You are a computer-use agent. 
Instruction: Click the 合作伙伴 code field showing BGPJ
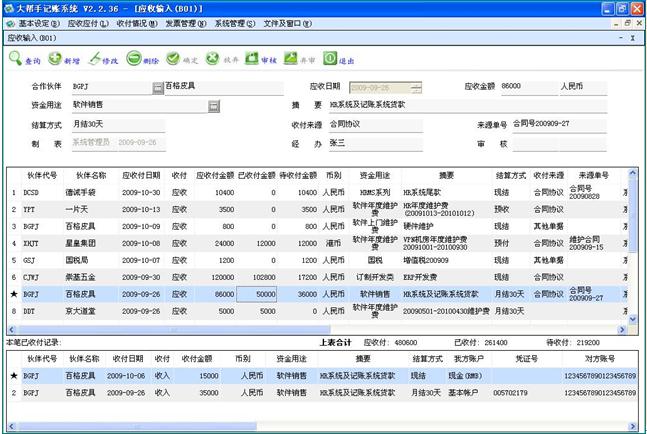point(112,87)
